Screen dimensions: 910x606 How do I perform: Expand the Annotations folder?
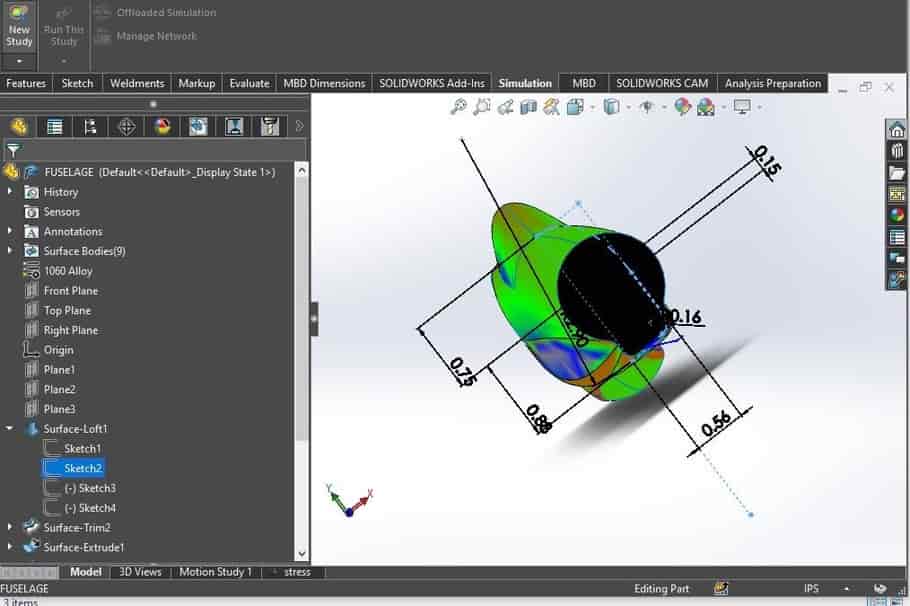click(11, 231)
